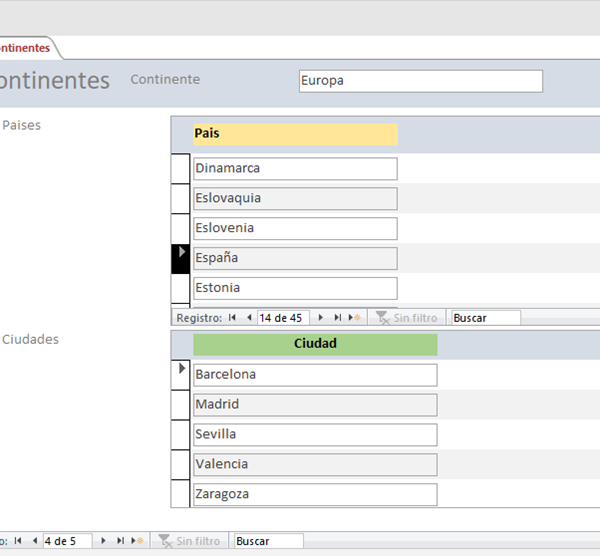The height and width of the screenshot is (556, 600).
Task: Click the Madrid city field
Action: click(x=315, y=405)
